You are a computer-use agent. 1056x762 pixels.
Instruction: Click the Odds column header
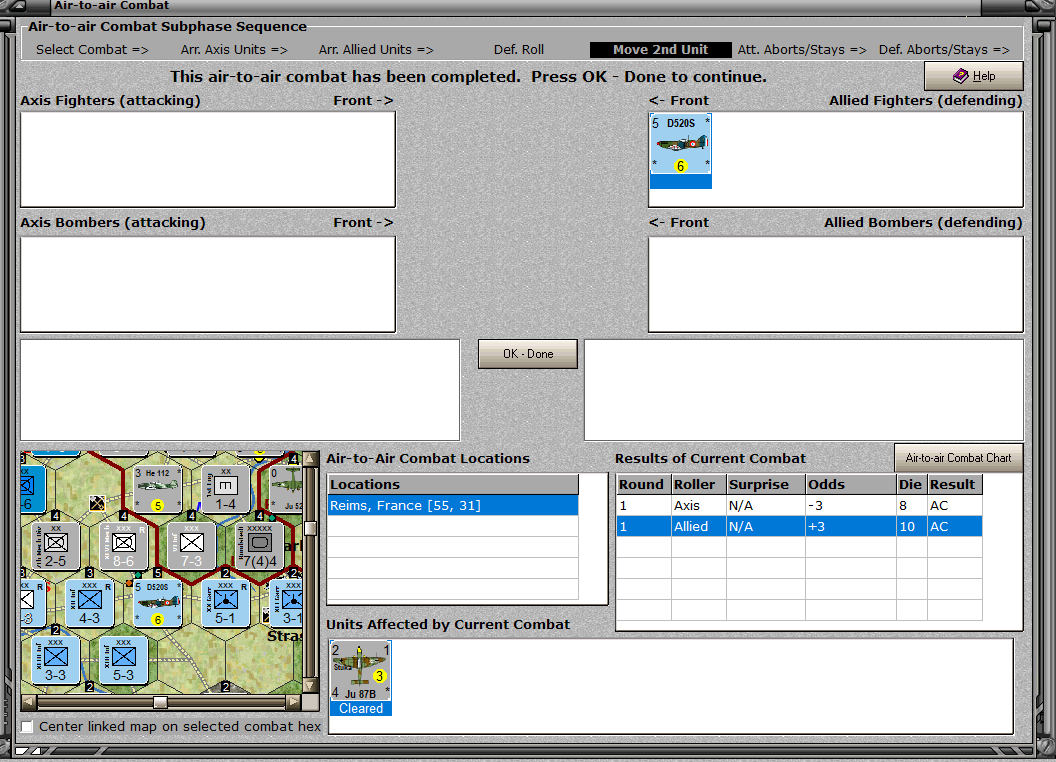pos(851,484)
